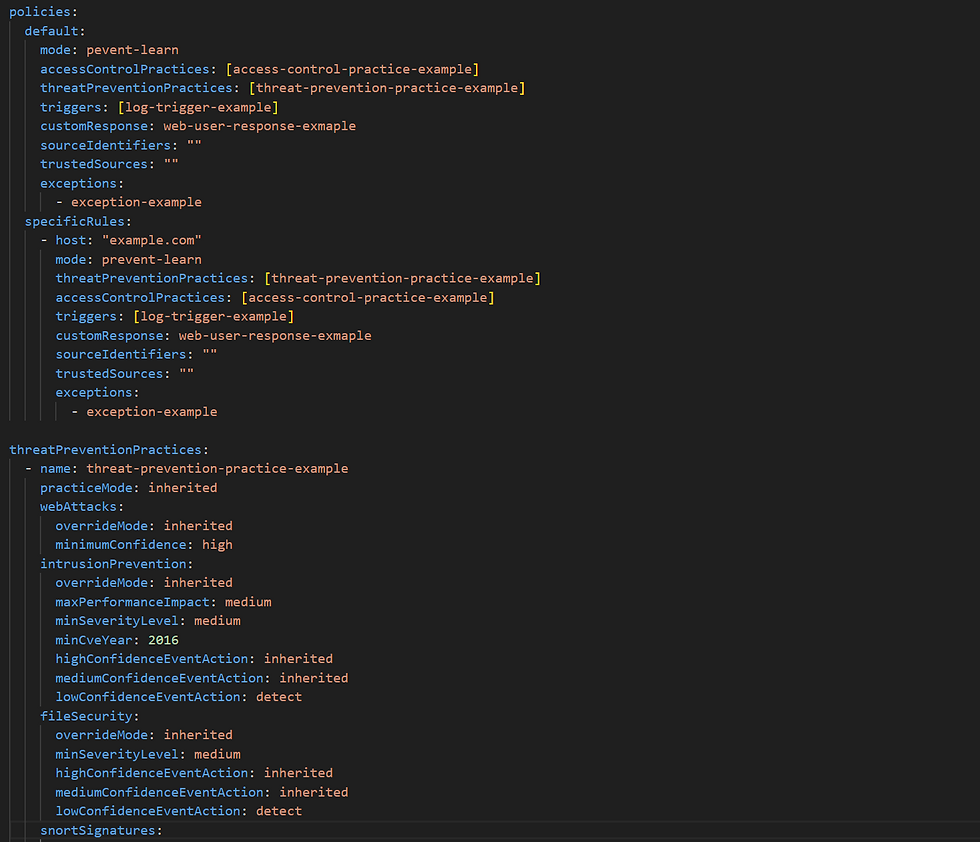Image resolution: width=980 pixels, height=842 pixels.
Task: Select the 'default:' key under policies
Action: click(55, 31)
